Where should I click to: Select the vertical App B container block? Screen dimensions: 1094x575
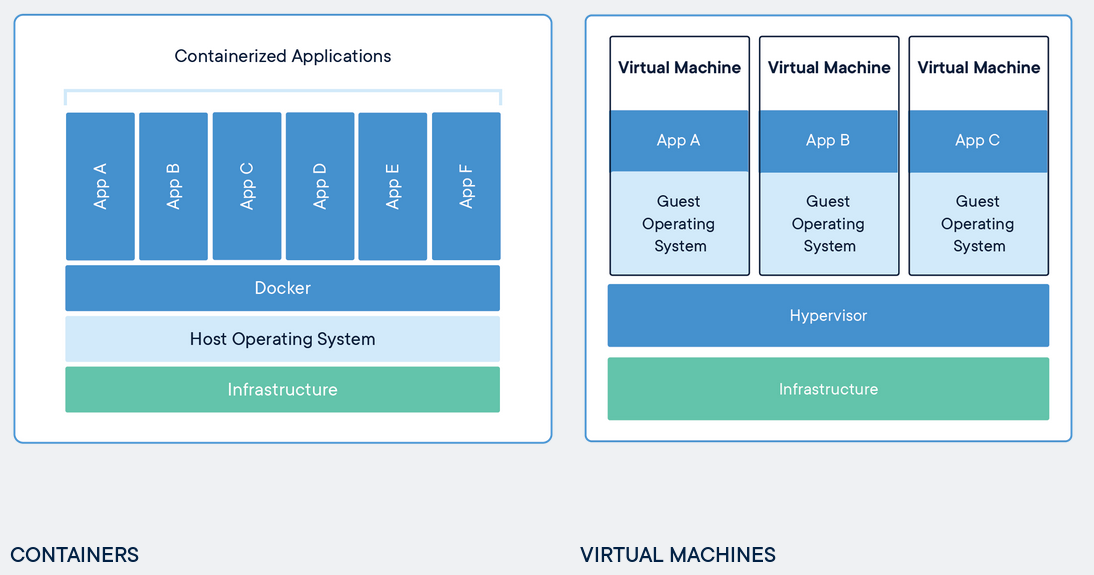173,186
